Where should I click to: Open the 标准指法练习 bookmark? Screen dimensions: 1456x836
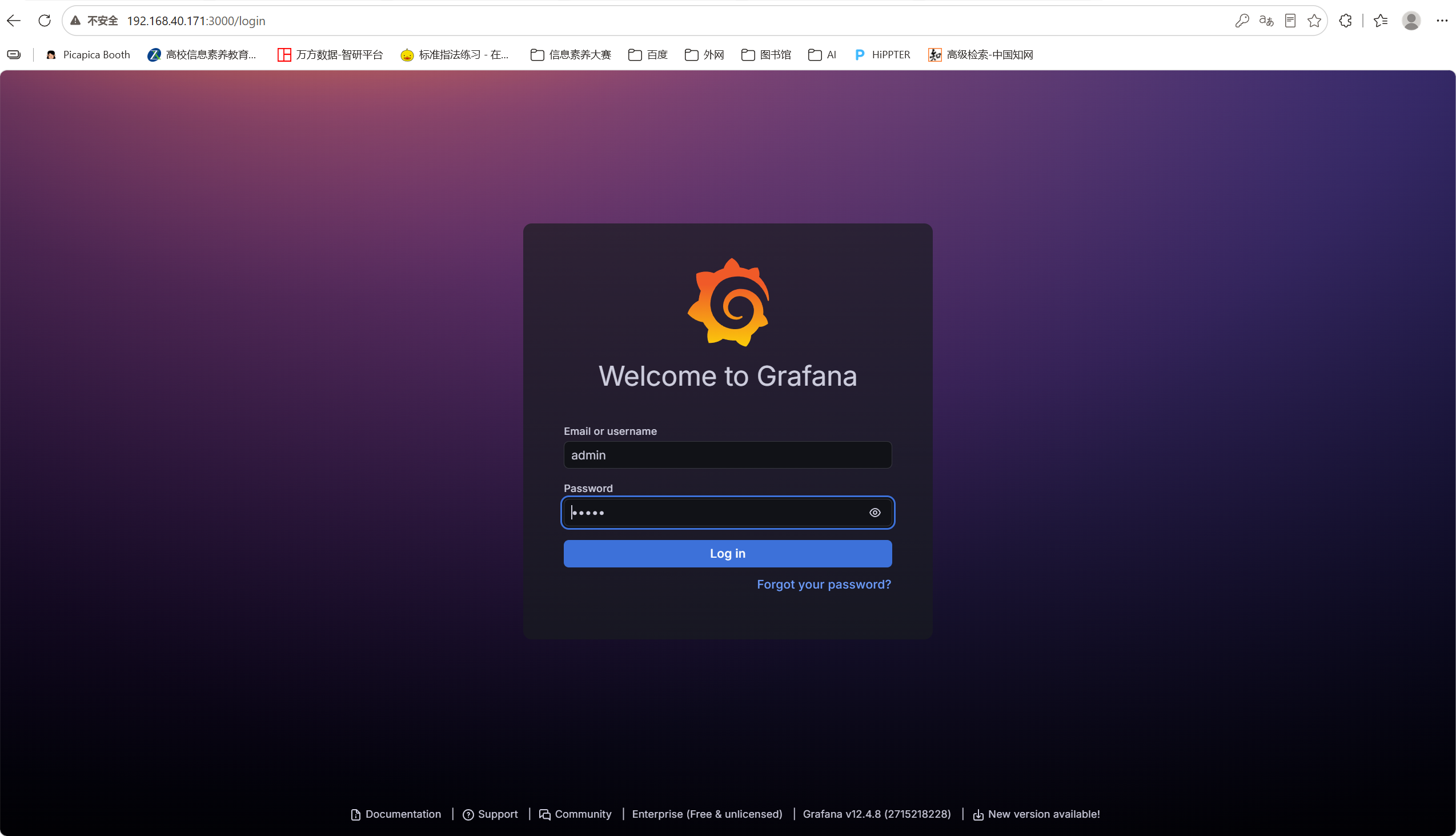pyautogui.click(x=455, y=54)
